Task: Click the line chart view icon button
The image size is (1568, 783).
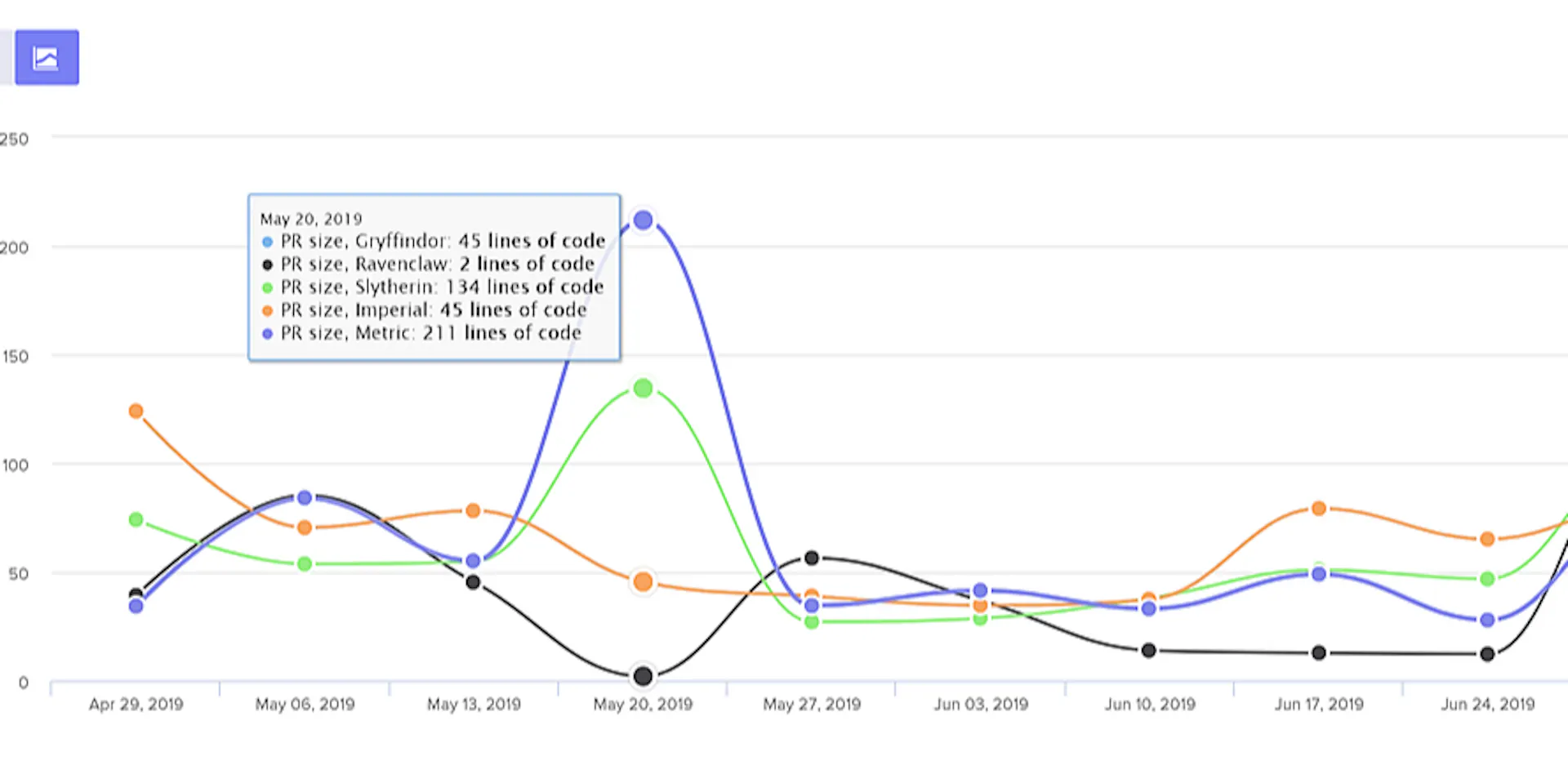Action: [x=47, y=57]
